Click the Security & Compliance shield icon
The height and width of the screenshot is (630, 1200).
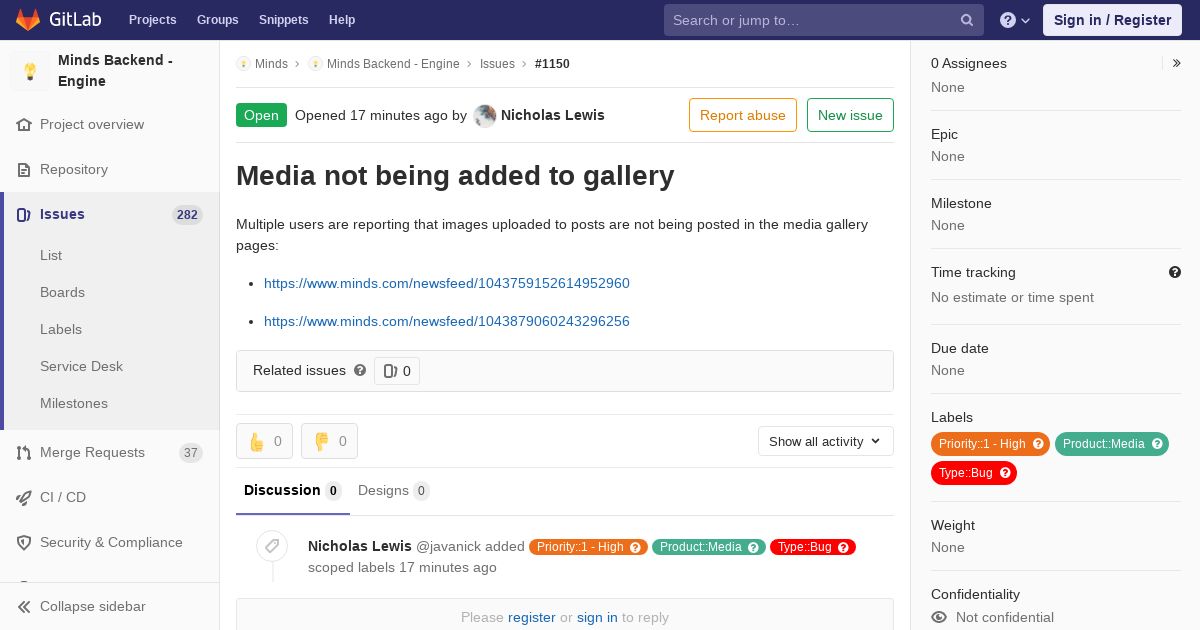pyautogui.click(x=24, y=543)
